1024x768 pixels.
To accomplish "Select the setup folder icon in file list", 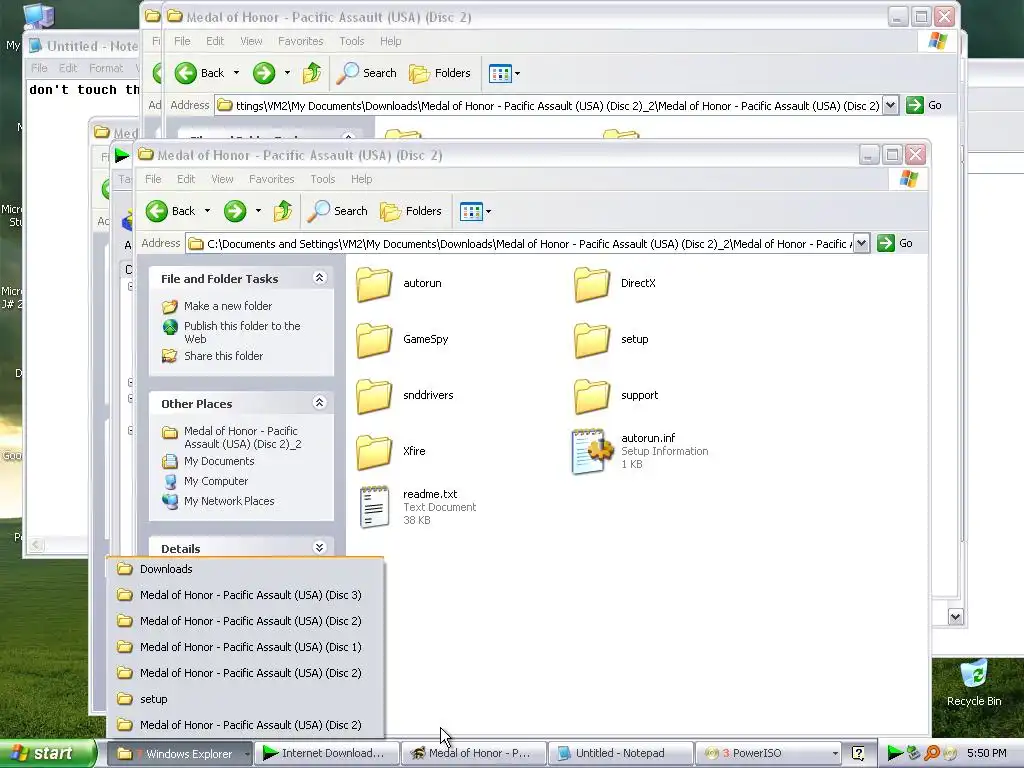I will coord(591,340).
